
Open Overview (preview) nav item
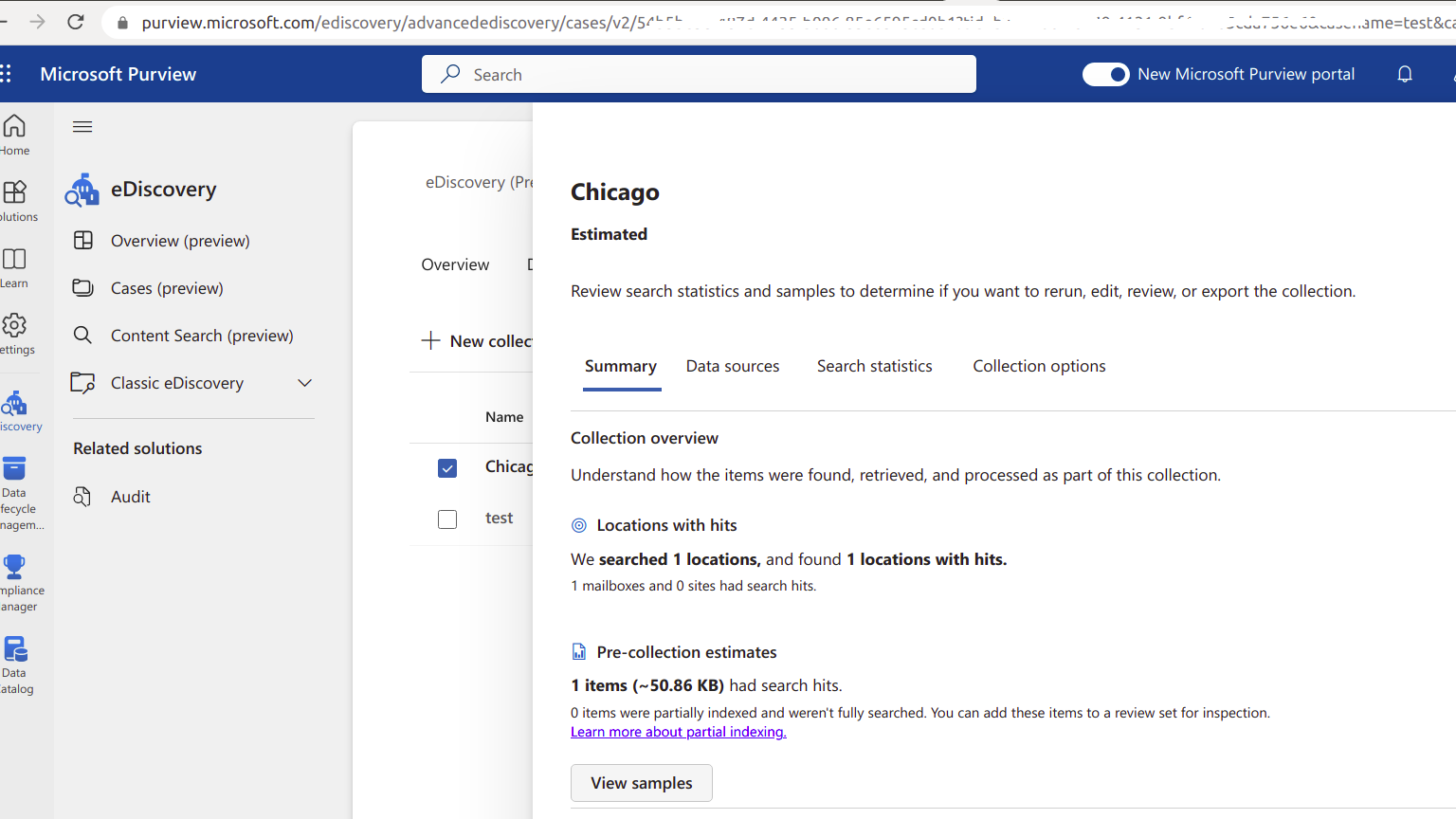point(180,241)
